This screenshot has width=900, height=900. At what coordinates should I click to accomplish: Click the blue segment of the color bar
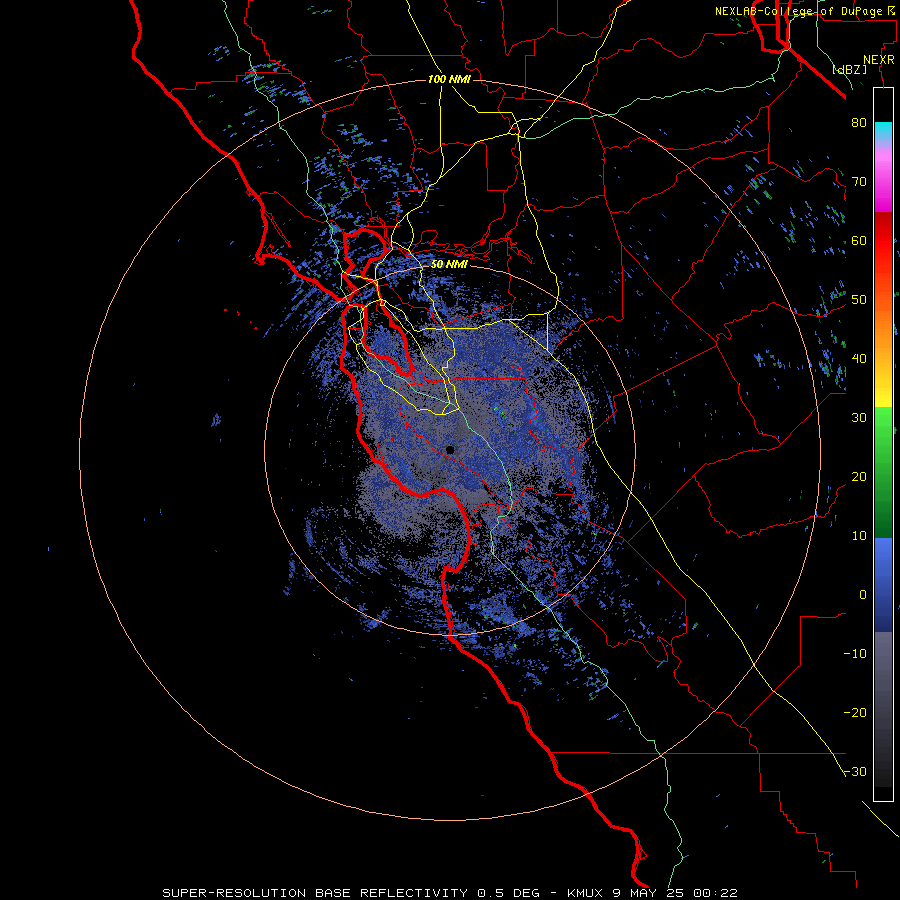[x=883, y=585]
